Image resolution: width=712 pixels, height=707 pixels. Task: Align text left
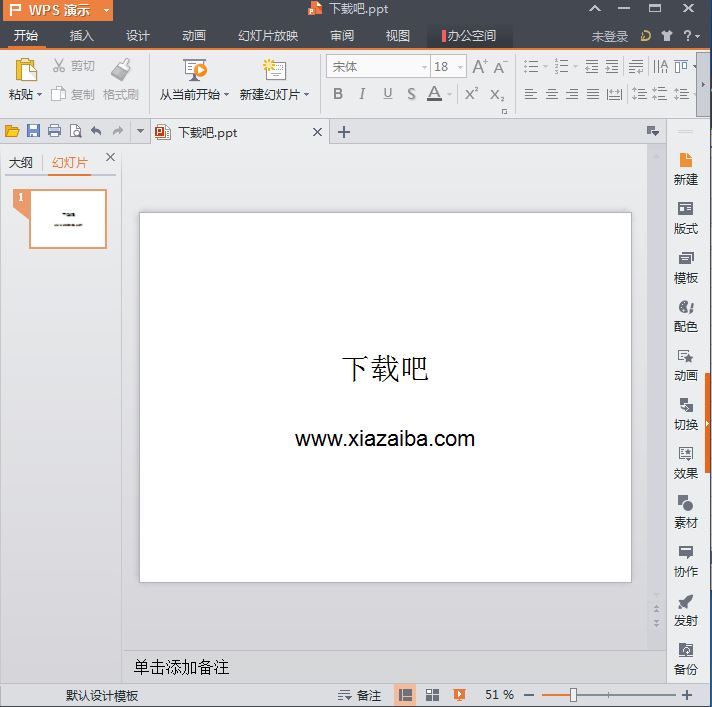531,94
